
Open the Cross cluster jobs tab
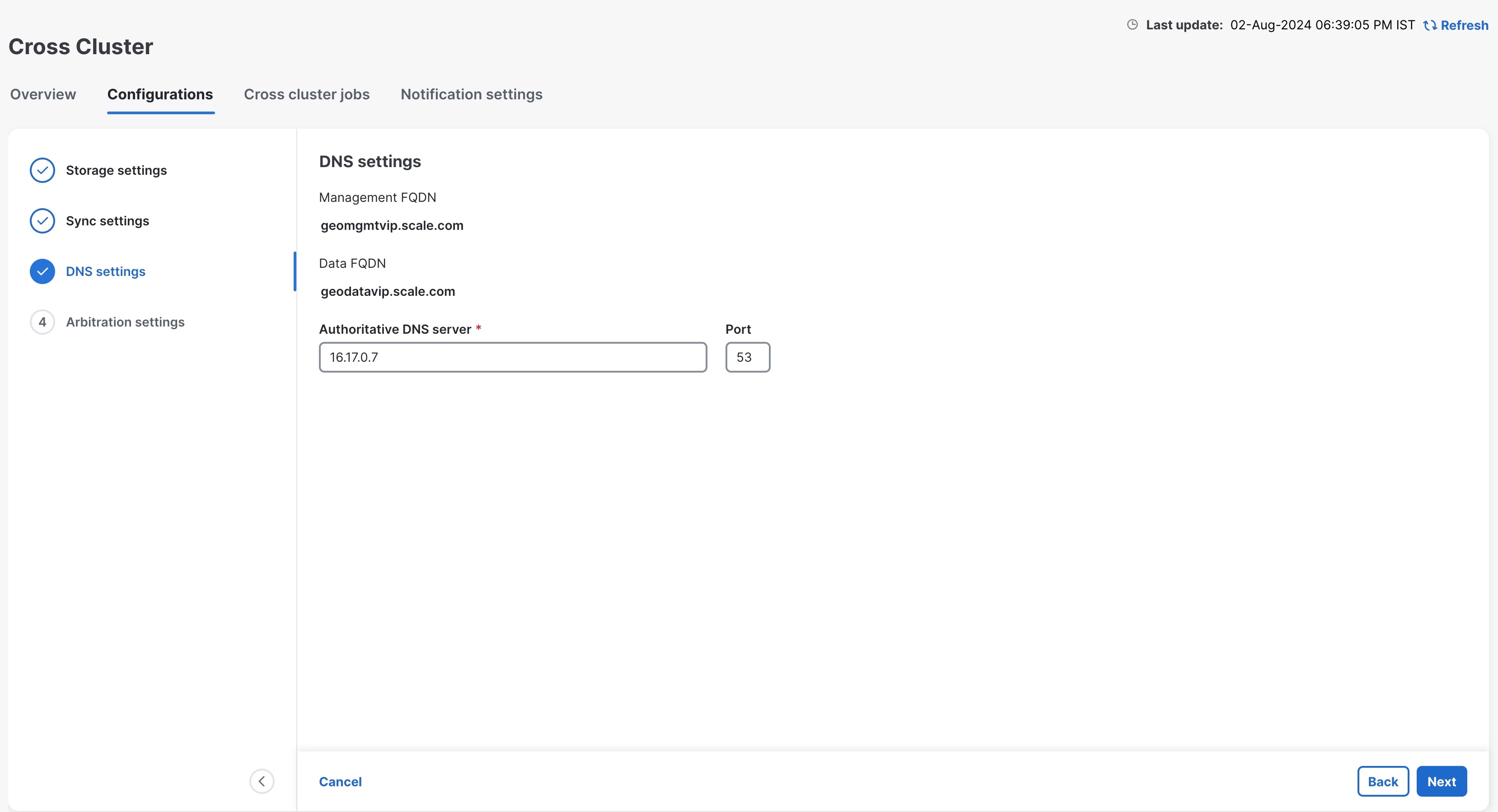pyautogui.click(x=306, y=94)
